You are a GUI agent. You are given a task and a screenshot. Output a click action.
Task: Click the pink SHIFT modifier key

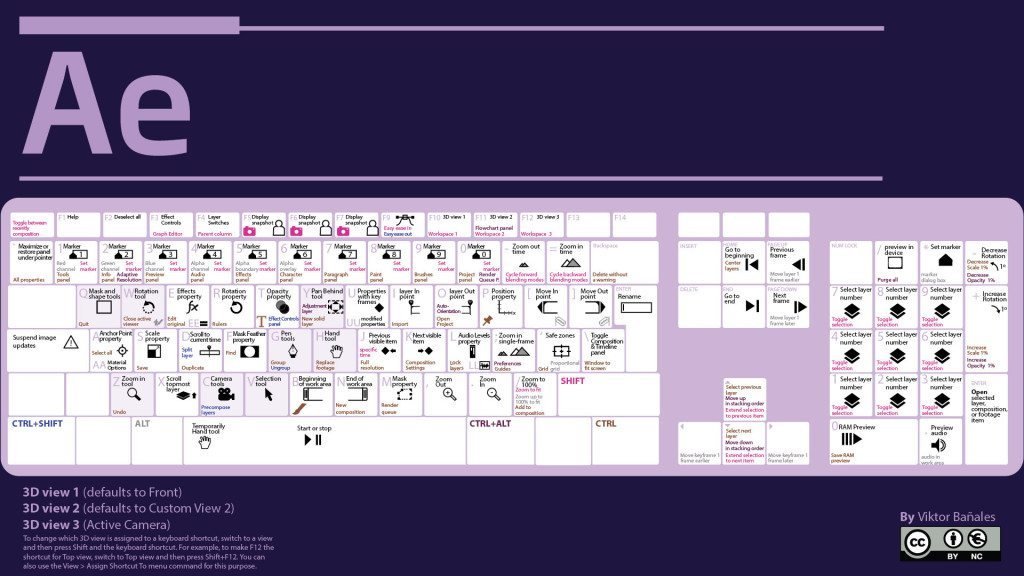[x=608, y=394]
